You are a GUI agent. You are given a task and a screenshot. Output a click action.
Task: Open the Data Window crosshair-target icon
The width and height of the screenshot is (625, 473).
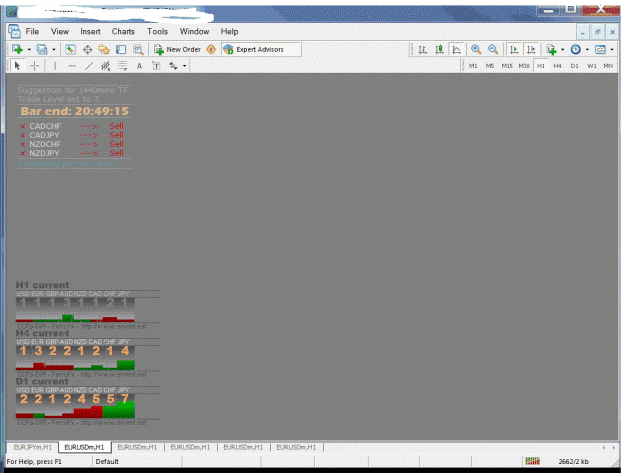87,49
